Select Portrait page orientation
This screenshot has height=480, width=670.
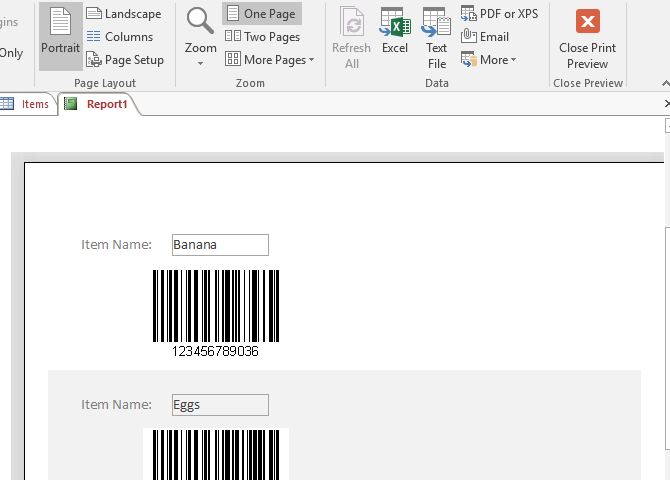click(60, 36)
